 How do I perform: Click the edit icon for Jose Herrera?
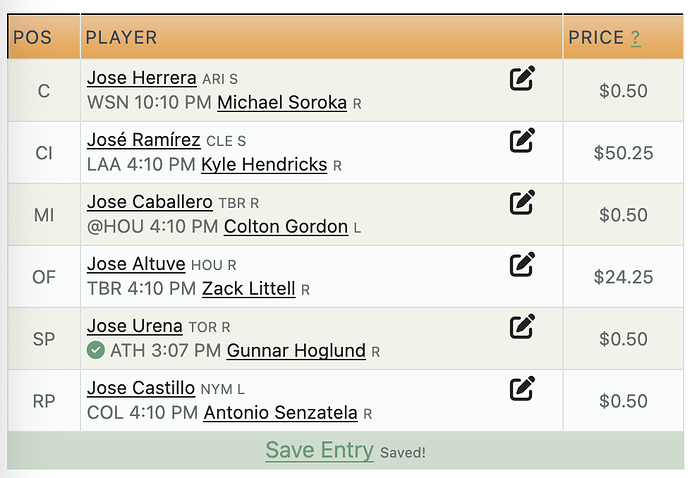(522, 78)
